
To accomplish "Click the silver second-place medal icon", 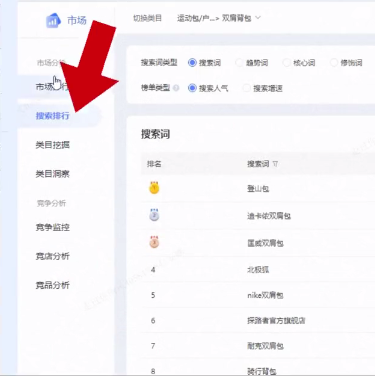I will (x=154, y=215).
